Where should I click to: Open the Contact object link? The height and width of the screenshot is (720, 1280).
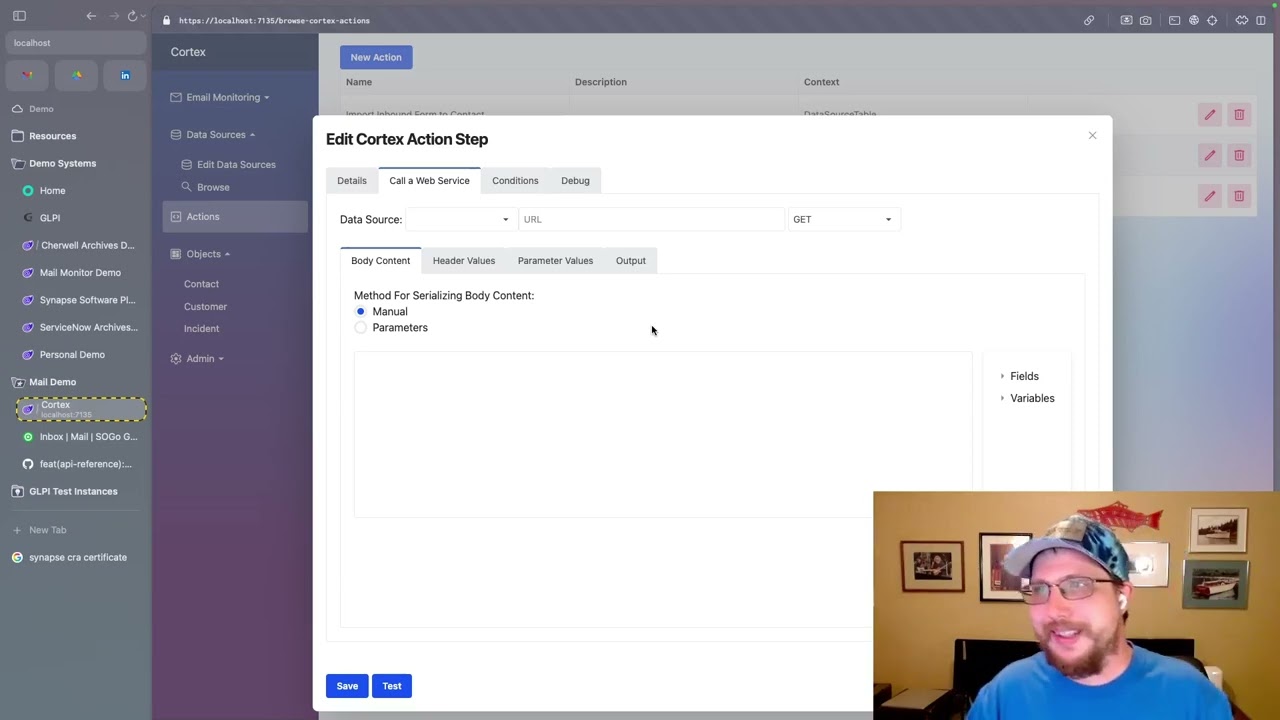tap(201, 284)
